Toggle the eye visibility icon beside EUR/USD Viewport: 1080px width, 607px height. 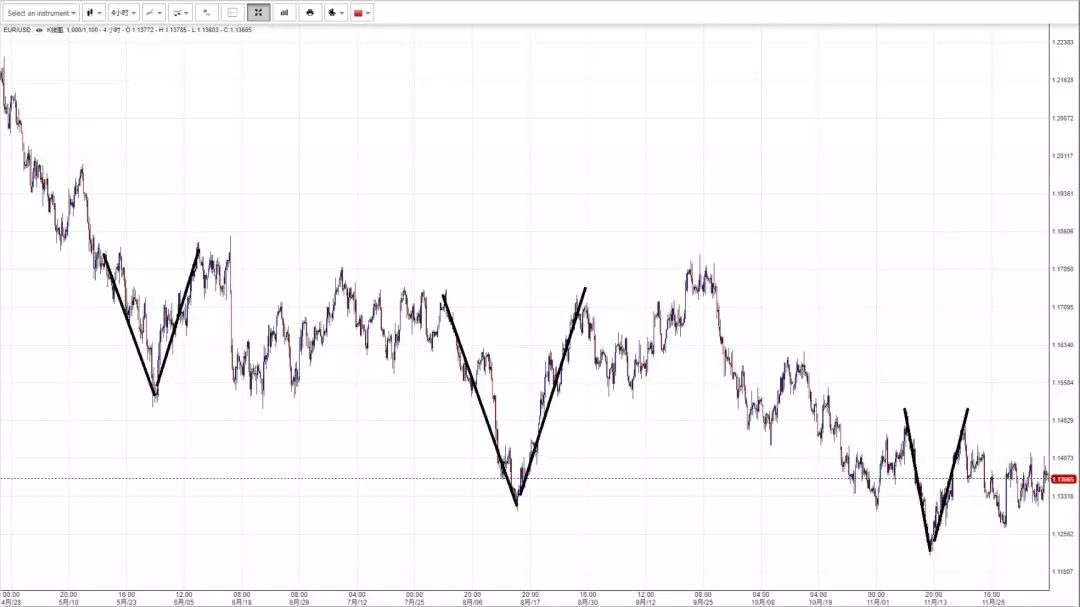point(39,30)
